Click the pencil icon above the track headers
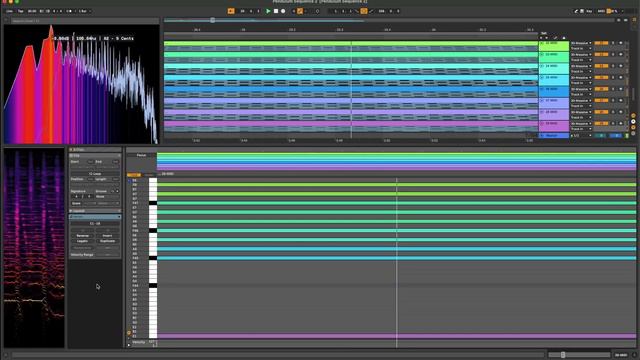 click(x=555, y=38)
